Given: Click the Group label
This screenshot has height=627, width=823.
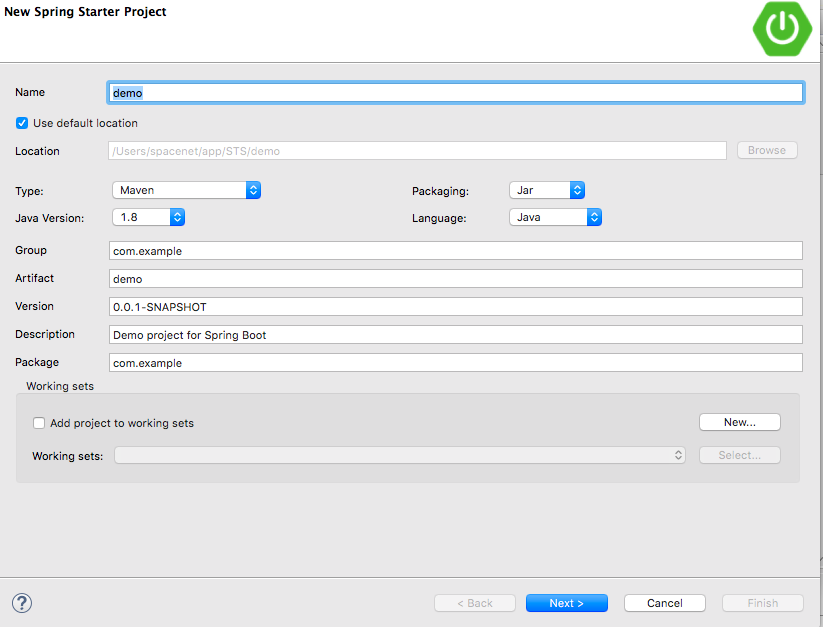Looking at the screenshot, I should (31, 250).
